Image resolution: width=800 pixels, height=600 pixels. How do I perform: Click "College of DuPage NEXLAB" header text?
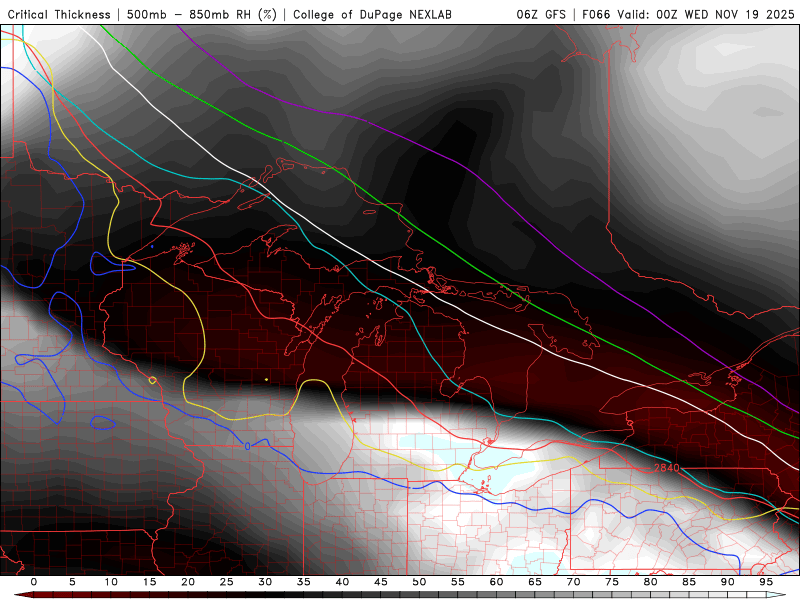[x=372, y=15]
